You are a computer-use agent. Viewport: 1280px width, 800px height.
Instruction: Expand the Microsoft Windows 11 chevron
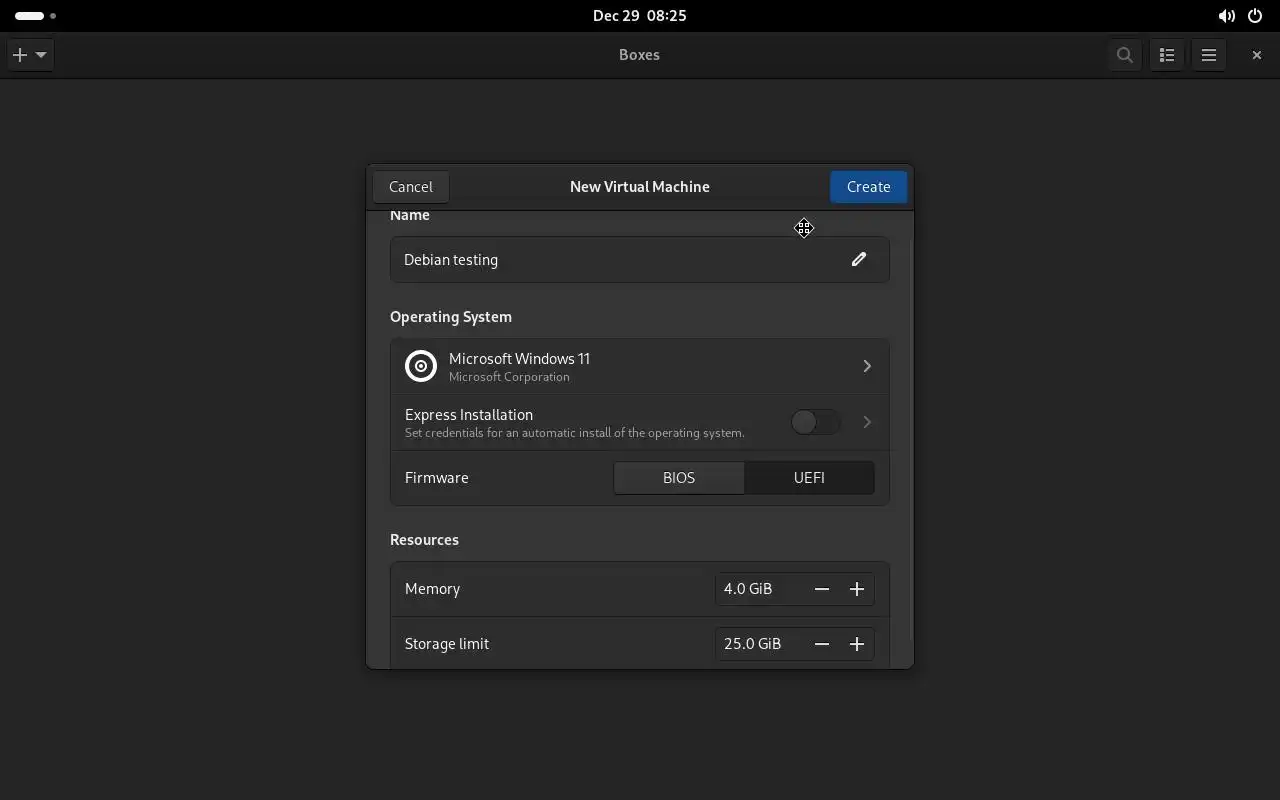(x=867, y=366)
